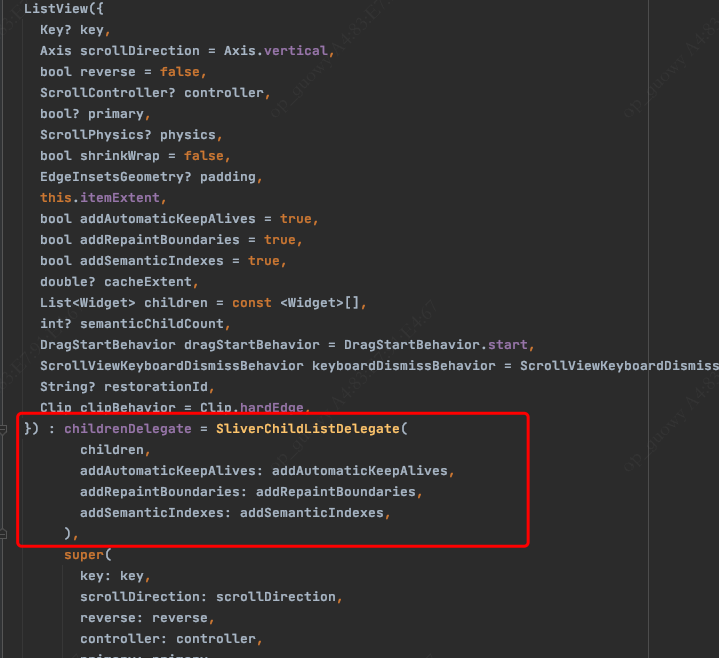Viewport: 719px width, 658px height.
Task: Click 'key: key,' argument line
Action: coord(115,576)
